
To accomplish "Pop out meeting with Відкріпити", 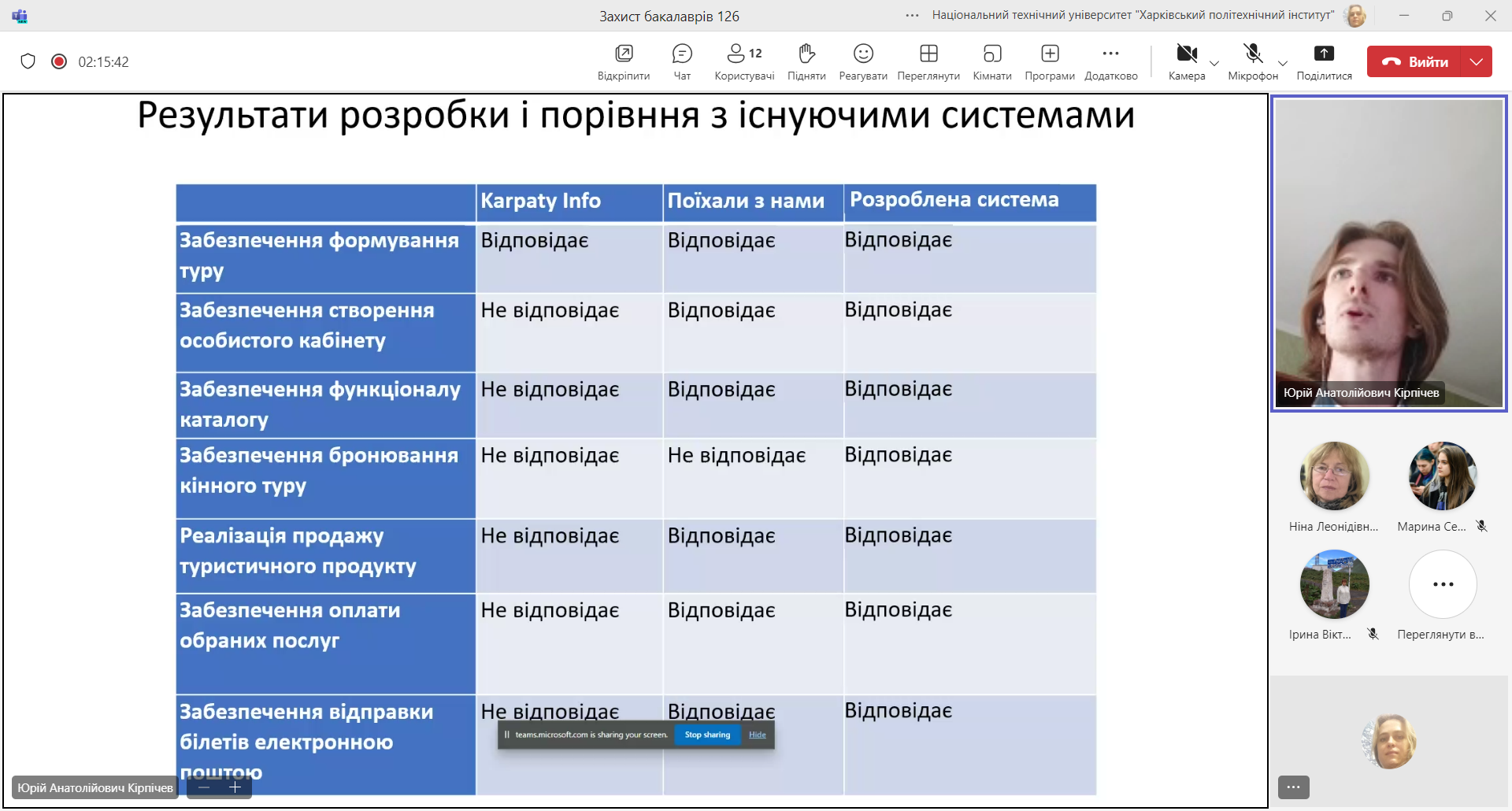I will pyautogui.click(x=624, y=61).
